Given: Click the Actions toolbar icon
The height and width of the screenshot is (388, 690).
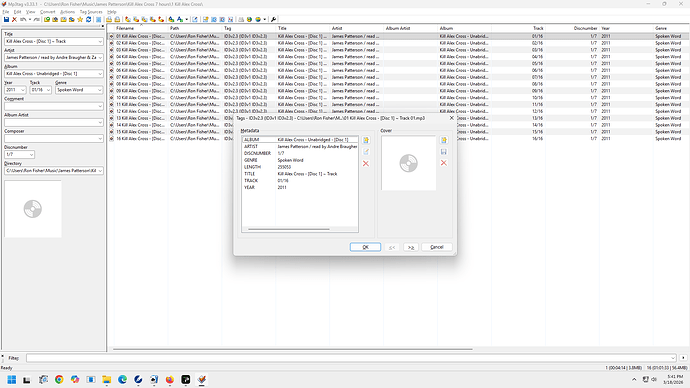Looking at the screenshot, I should point(171,19).
